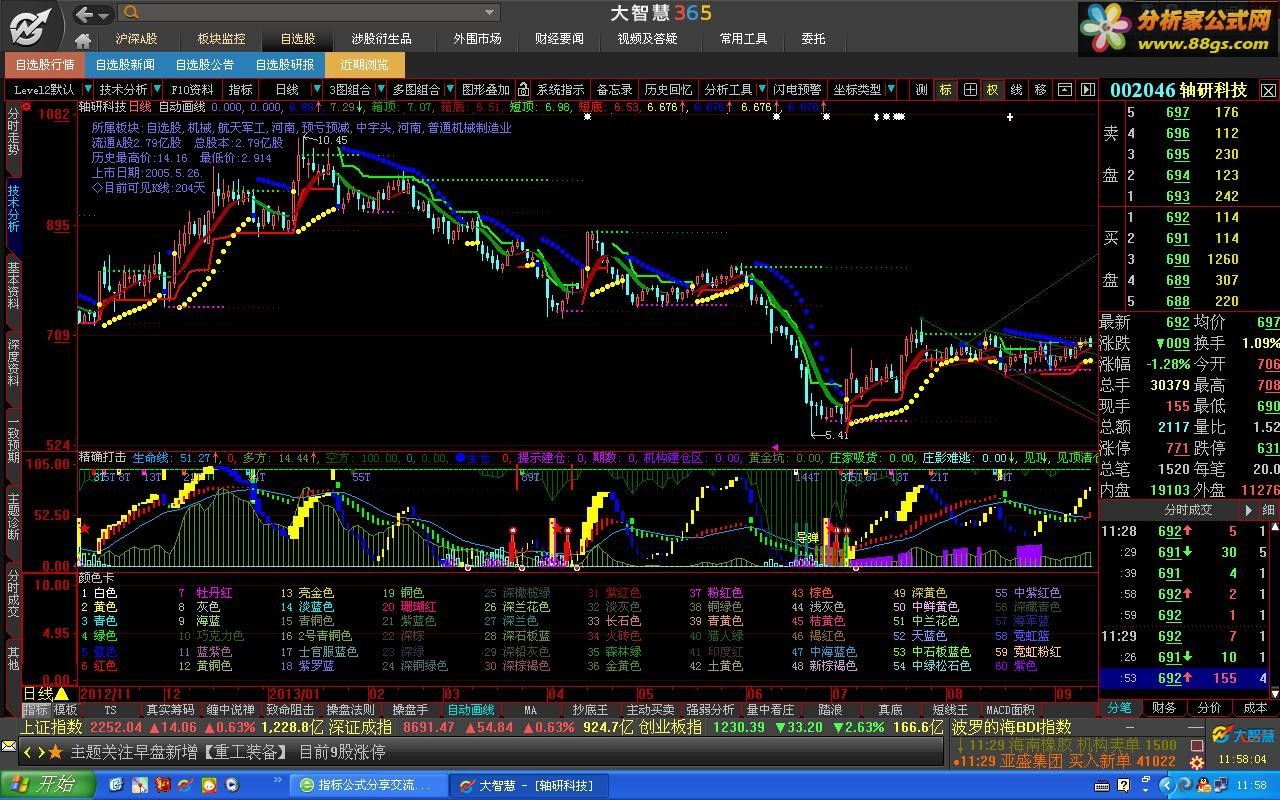Click the F10资料 button
The width and height of the screenshot is (1280, 800).
193,89
